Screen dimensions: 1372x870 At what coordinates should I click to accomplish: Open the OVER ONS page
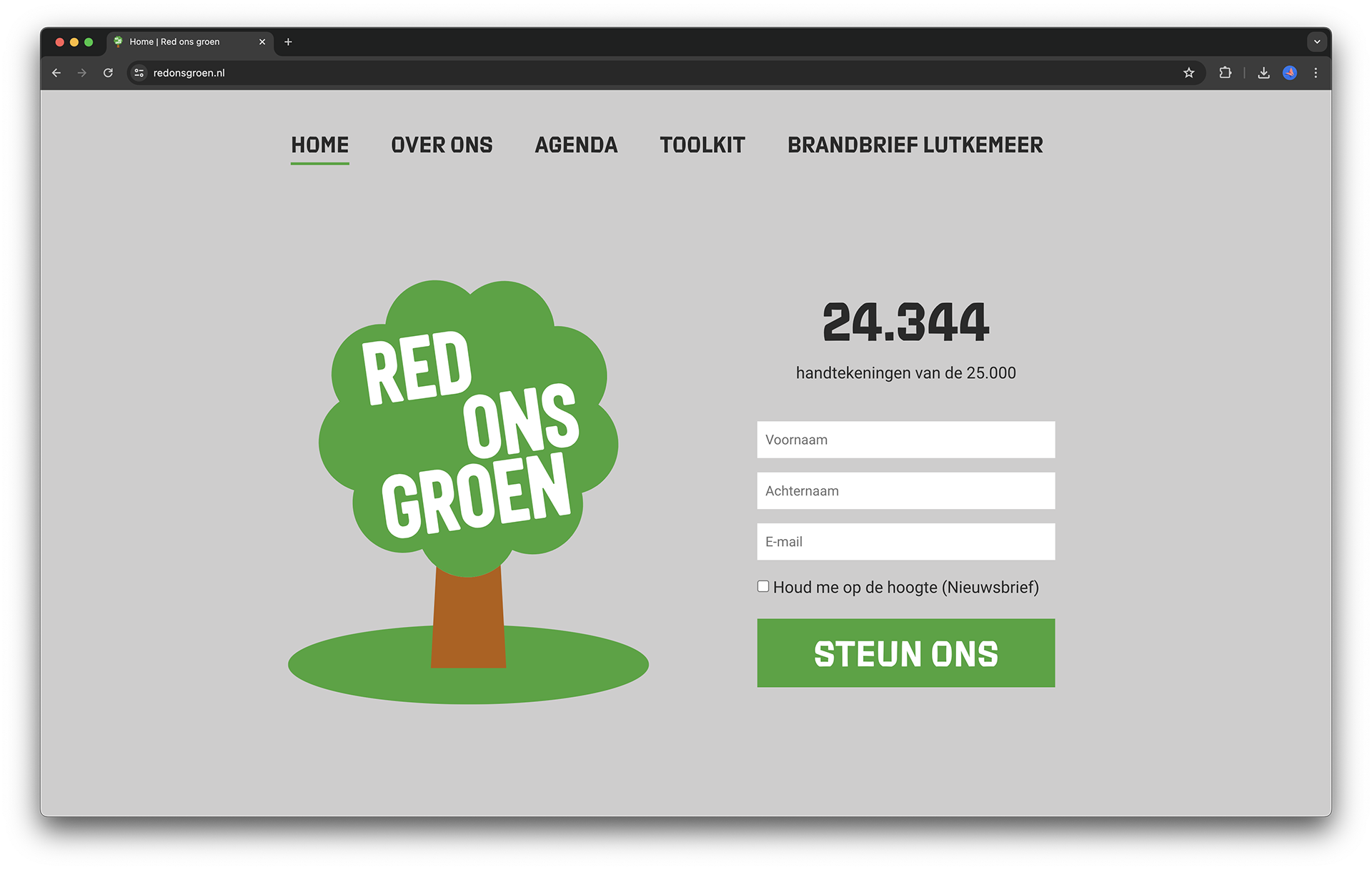pyautogui.click(x=442, y=145)
